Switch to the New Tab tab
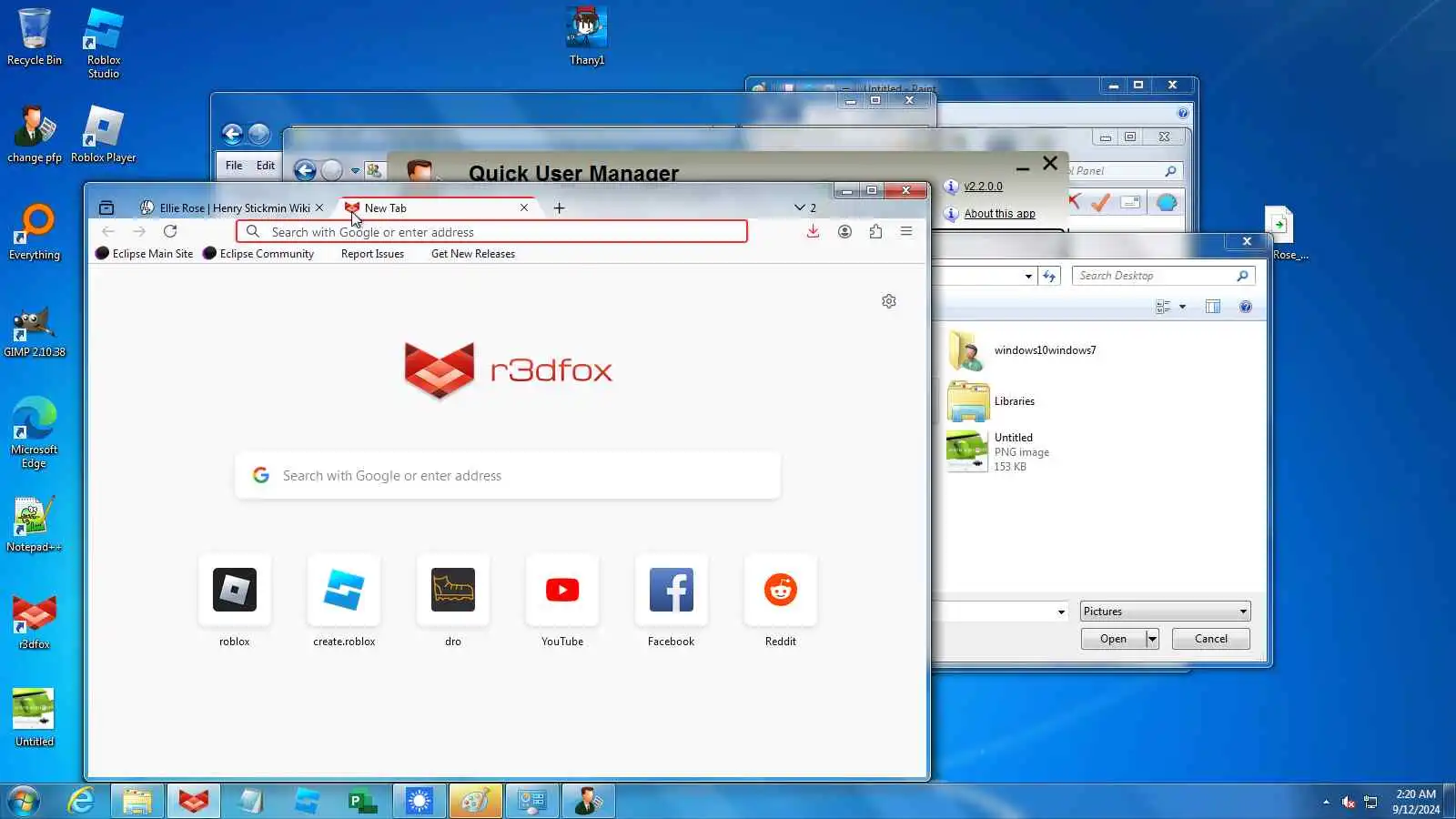 pyautogui.click(x=437, y=208)
